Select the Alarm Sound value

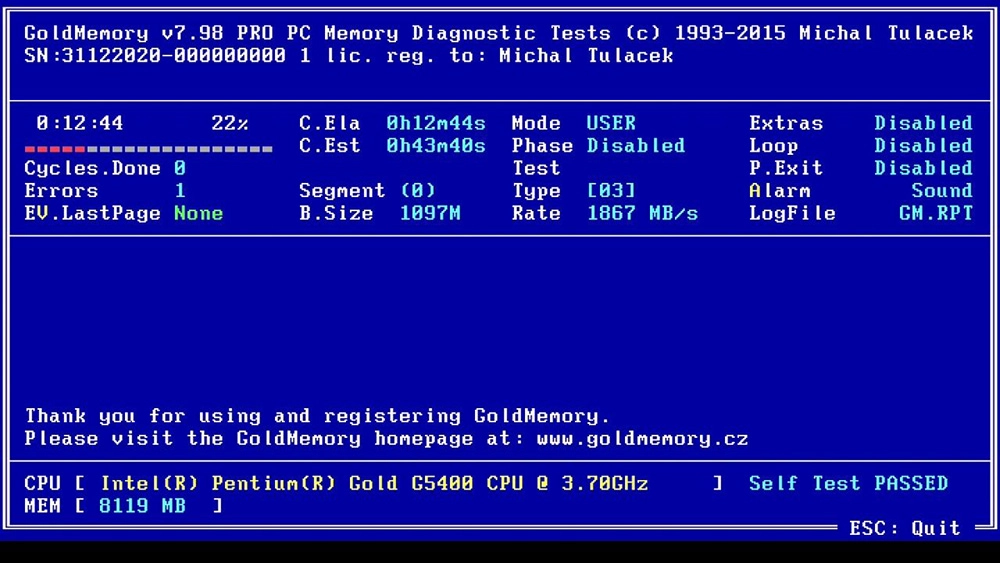941,191
